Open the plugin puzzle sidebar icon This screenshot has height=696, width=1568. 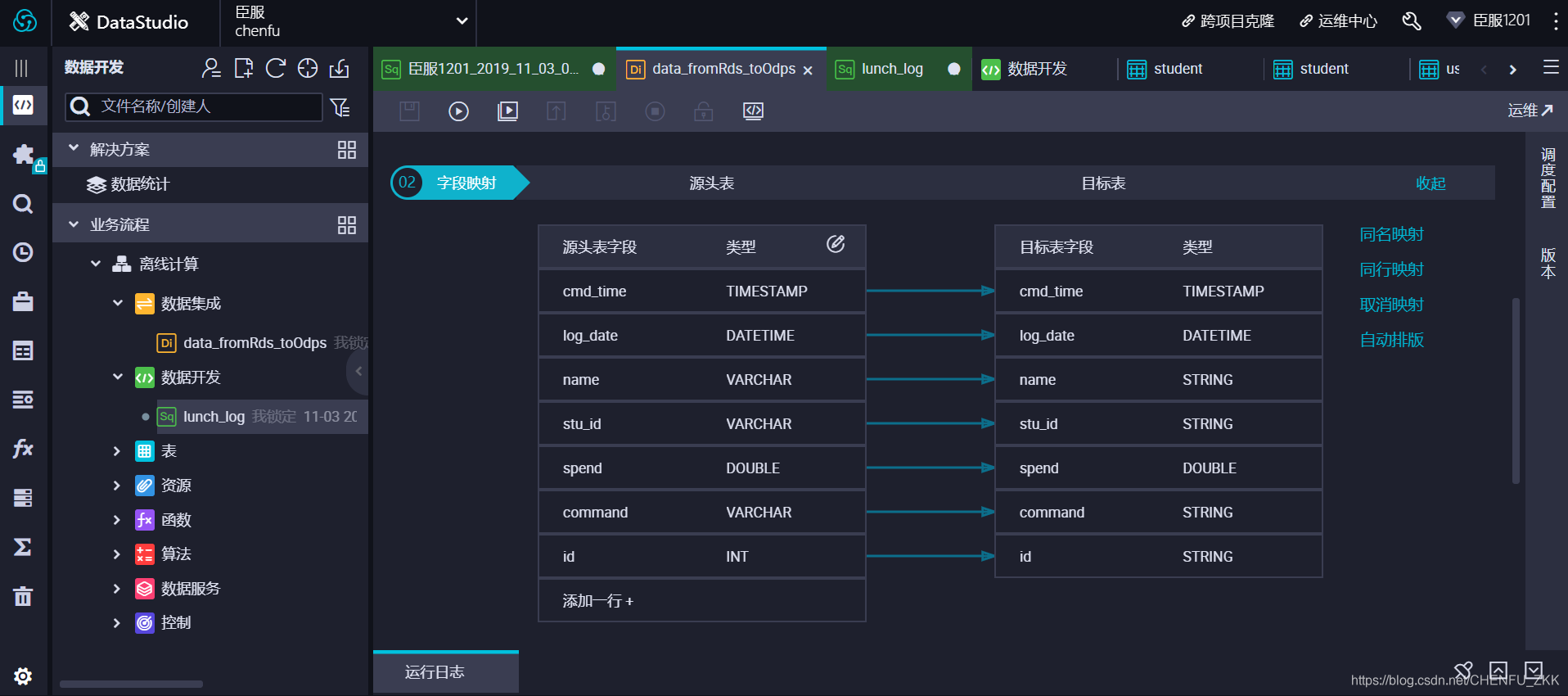coord(23,155)
